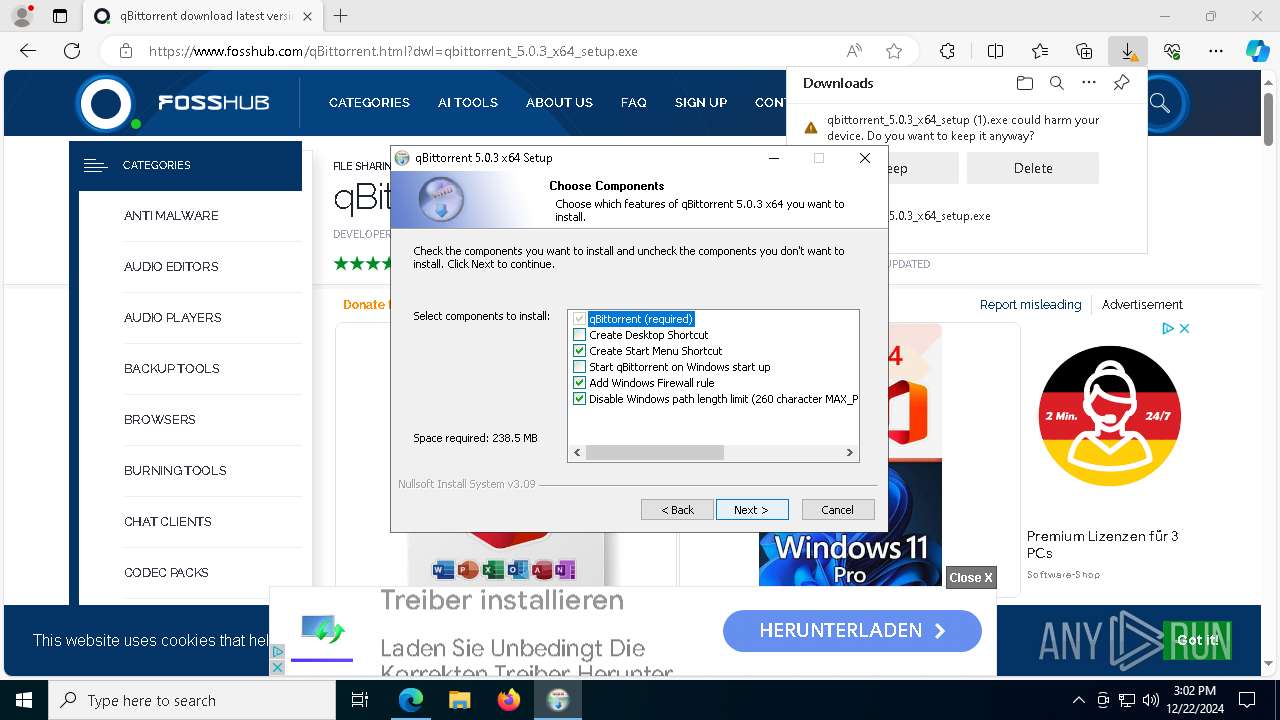Show hidden system tray icons chevron
This screenshot has width=1280, height=720.
(x=1078, y=700)
